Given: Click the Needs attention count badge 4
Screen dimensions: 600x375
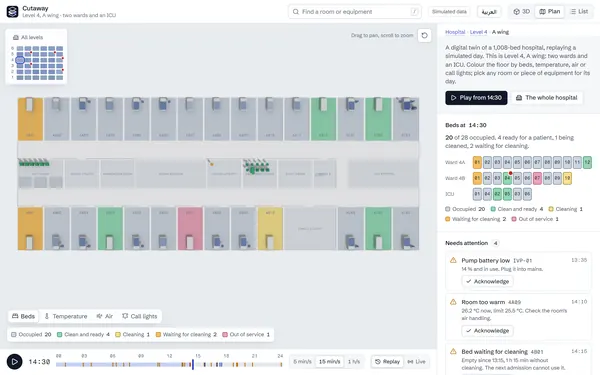Looking at the screenshot, I should (x=496, y=243).
